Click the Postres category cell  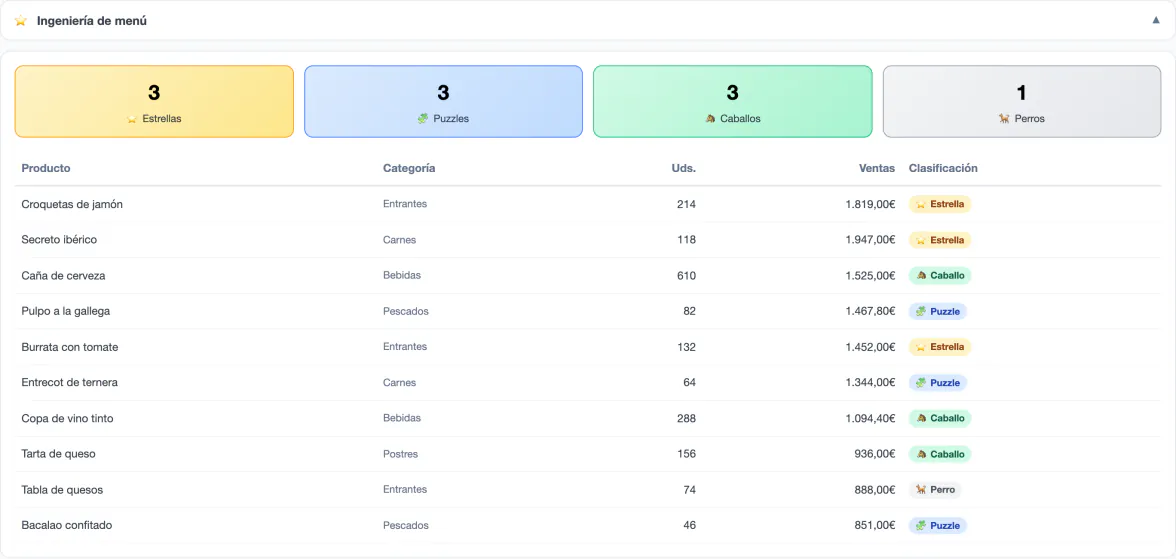pyautogui.click(x=400, y=454)
